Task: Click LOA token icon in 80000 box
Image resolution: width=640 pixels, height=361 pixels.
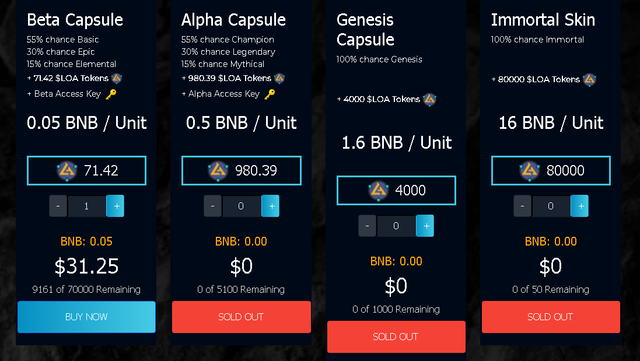Action: click(x=529, y=171)
